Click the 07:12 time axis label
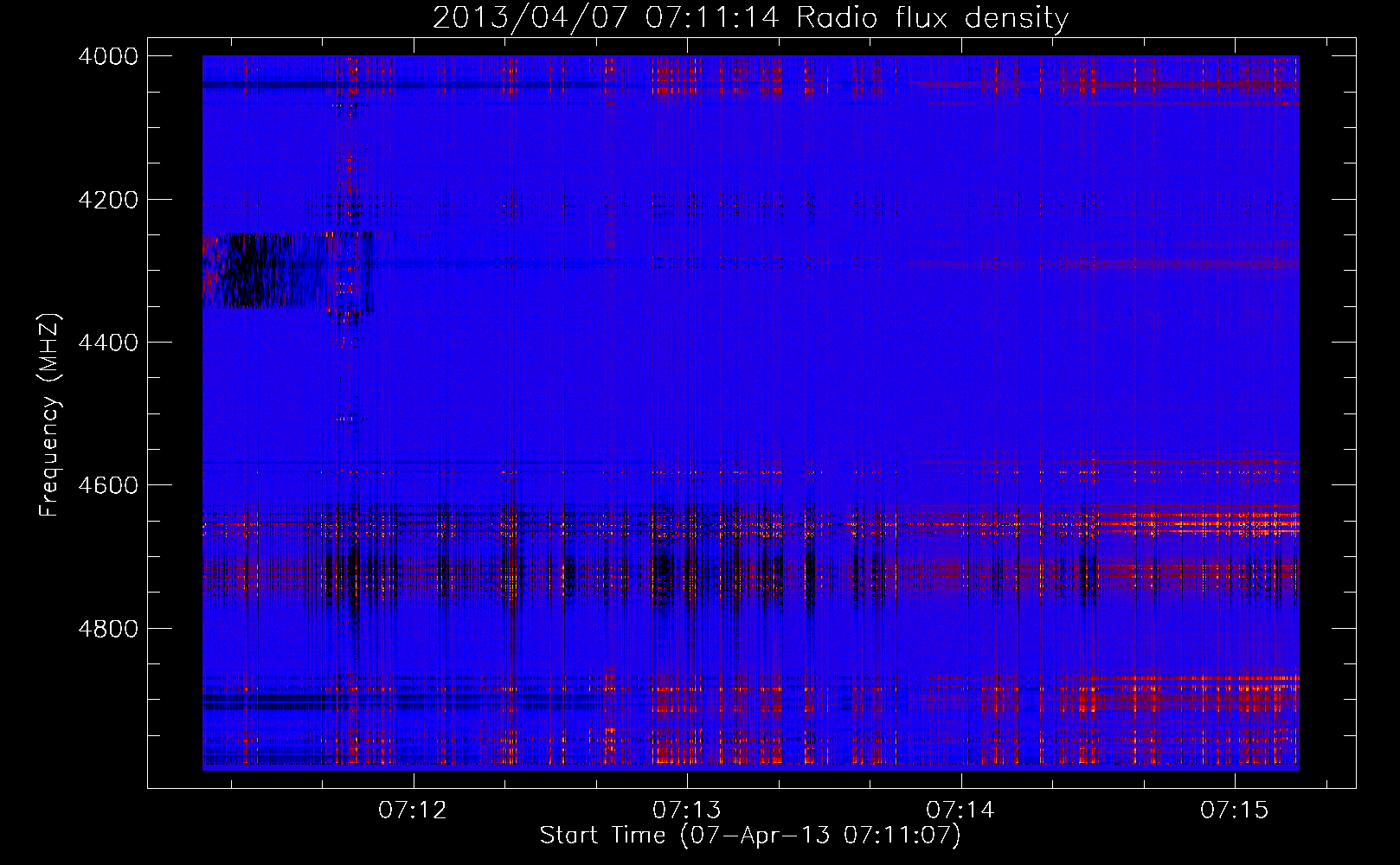Screen dimensions: 1400x865 (413, 810)
